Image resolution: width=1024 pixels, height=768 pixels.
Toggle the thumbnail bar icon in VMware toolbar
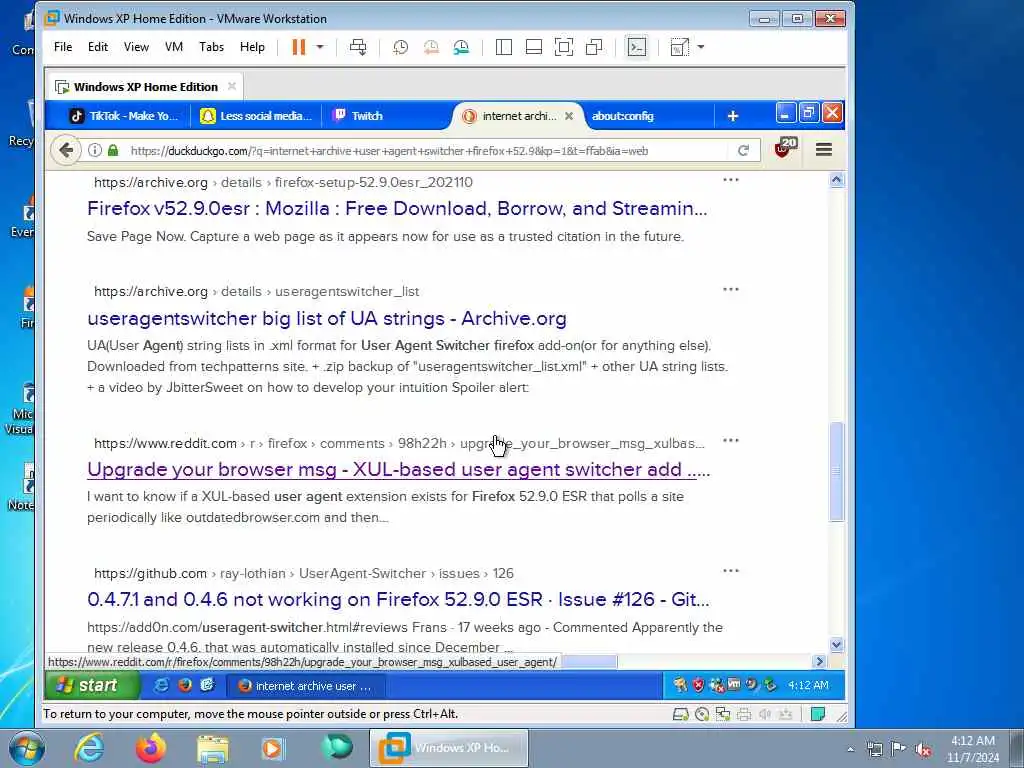click(534, 47)
